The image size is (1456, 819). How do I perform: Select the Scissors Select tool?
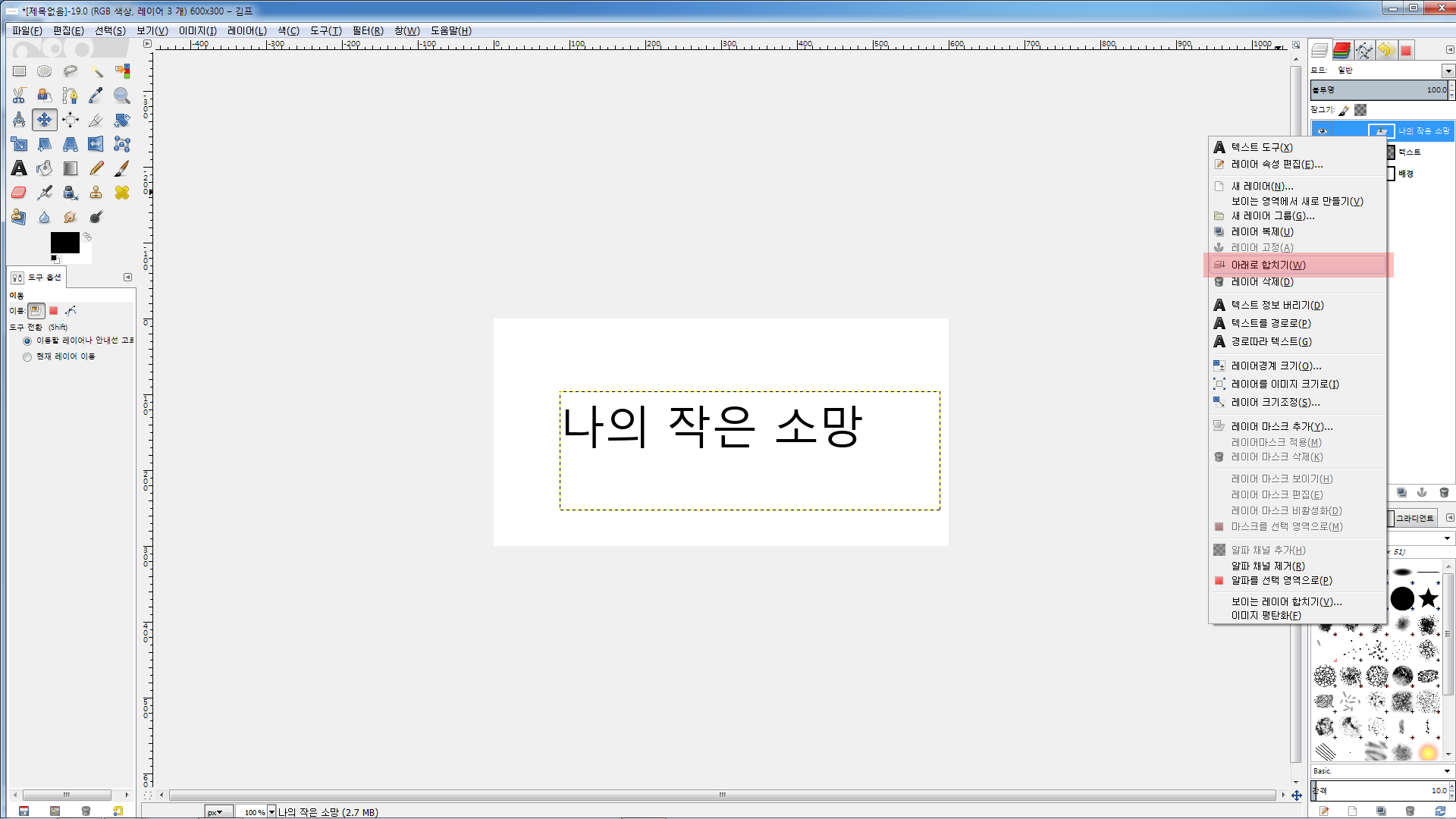point(19,96)
